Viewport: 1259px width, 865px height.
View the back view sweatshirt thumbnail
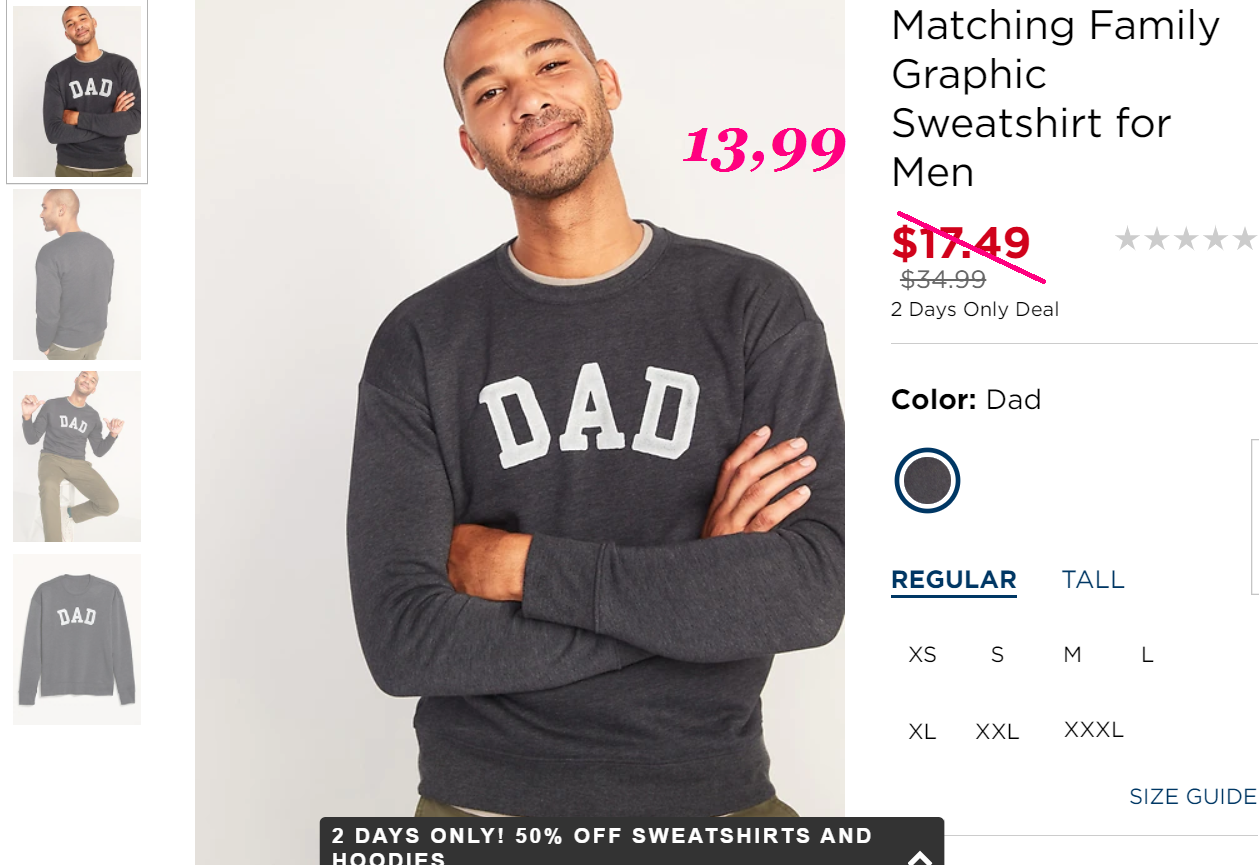pos(77,275)
